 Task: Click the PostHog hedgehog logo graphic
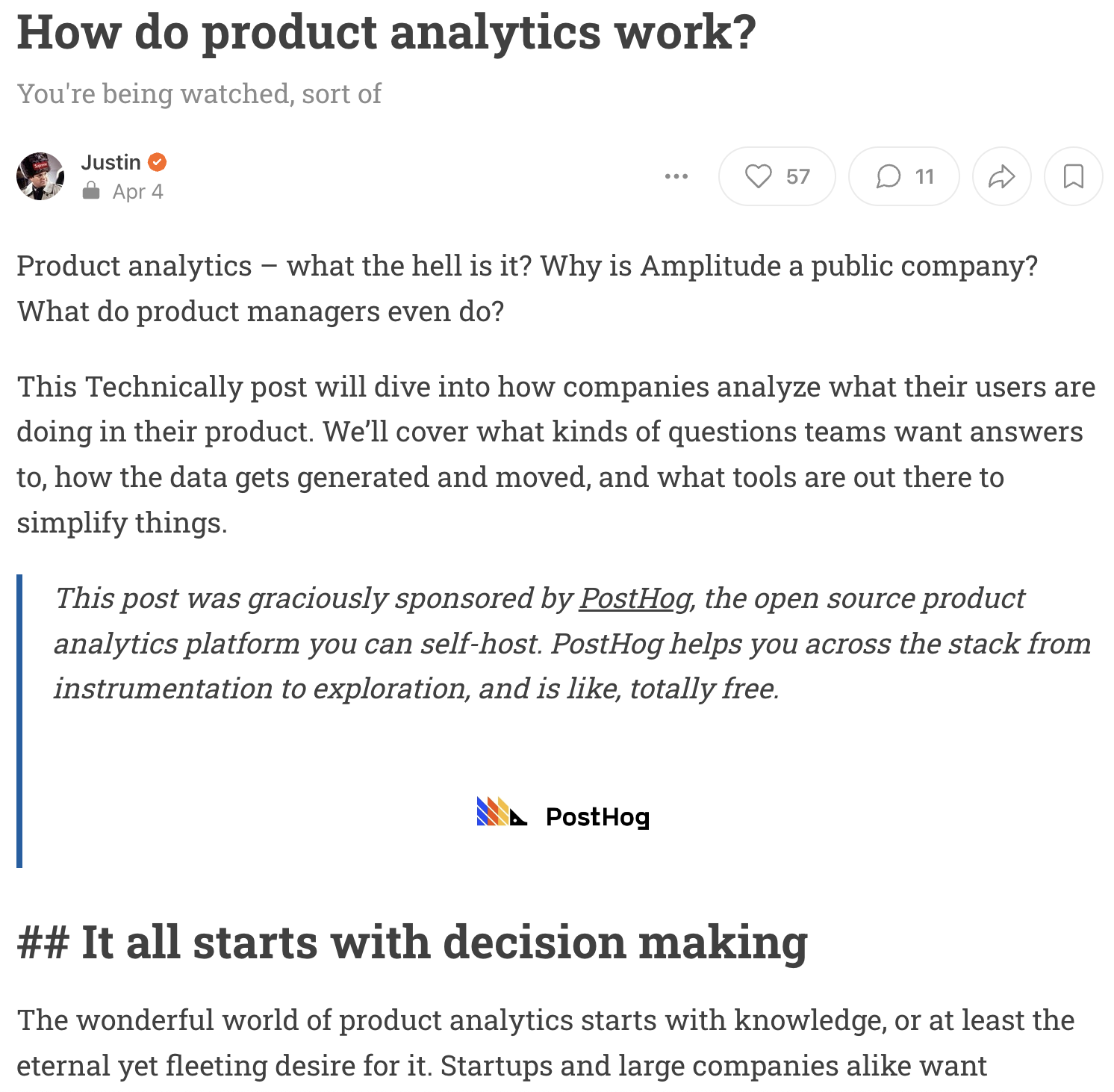(x=501, y=812)
